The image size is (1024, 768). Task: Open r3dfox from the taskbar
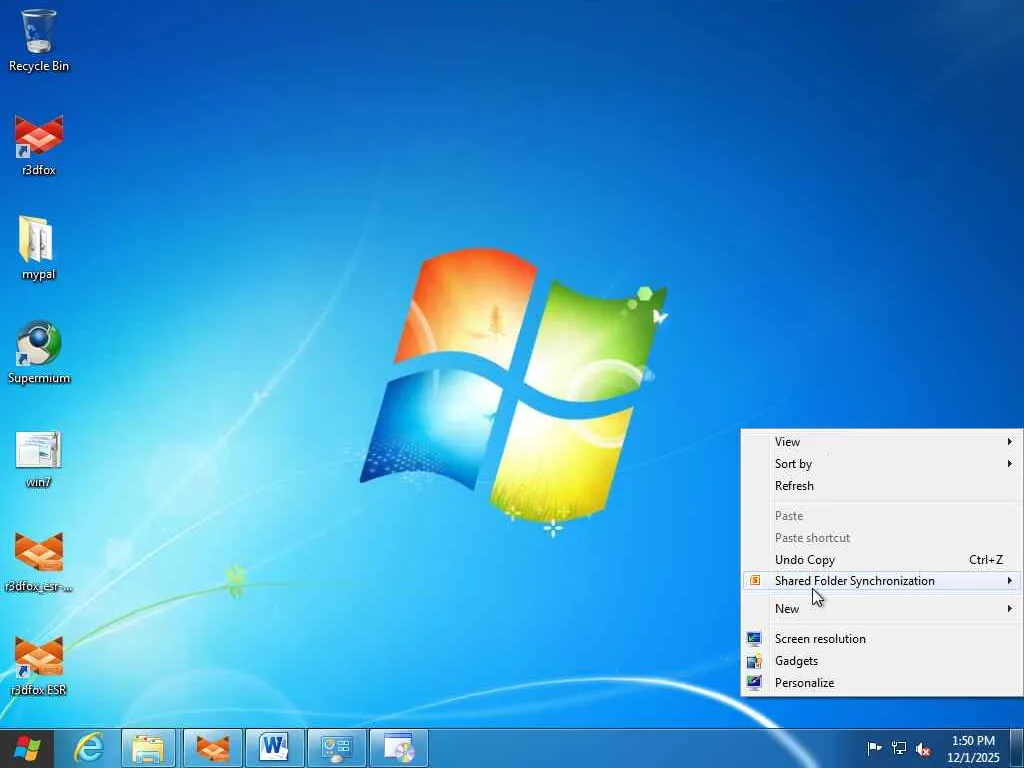click(x=212, y=748)
